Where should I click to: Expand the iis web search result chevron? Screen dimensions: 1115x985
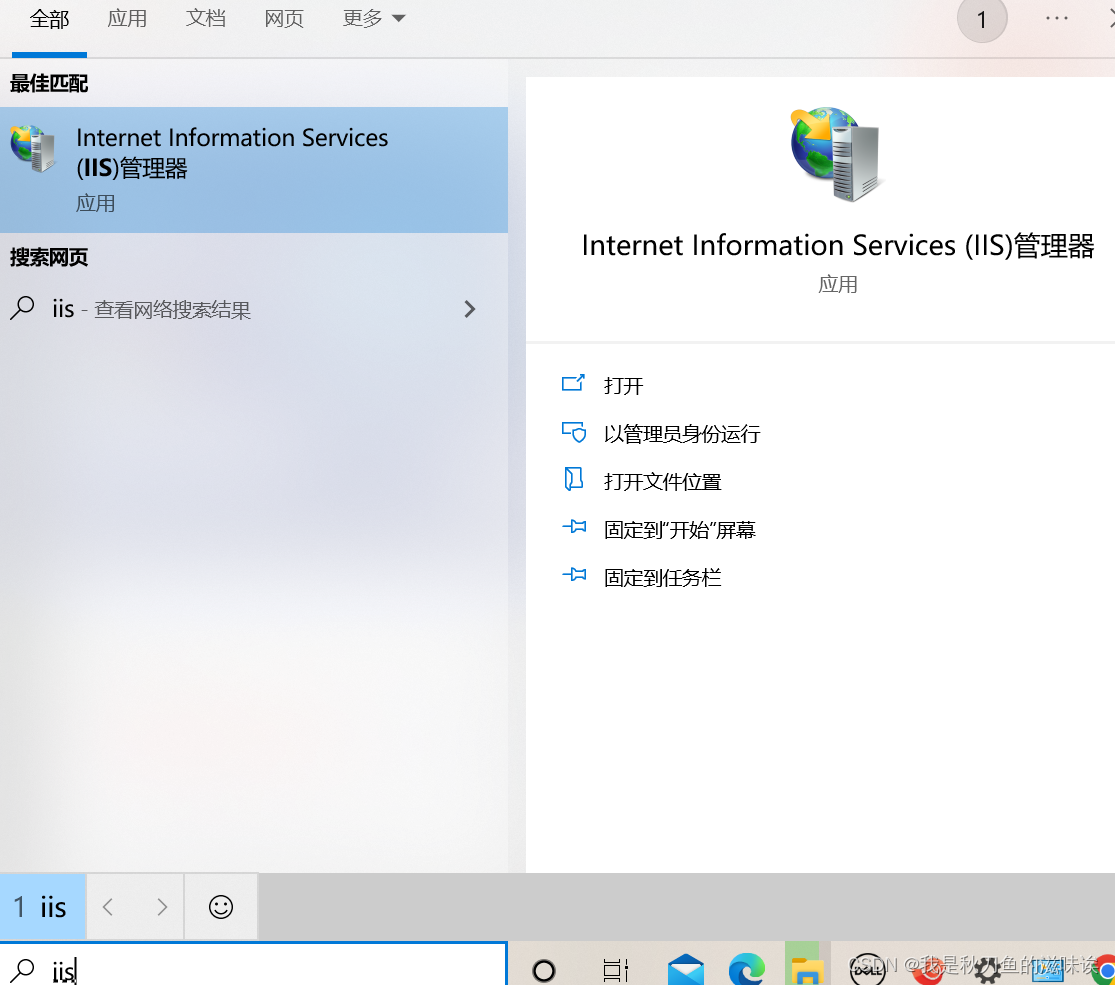click(469, 309)
